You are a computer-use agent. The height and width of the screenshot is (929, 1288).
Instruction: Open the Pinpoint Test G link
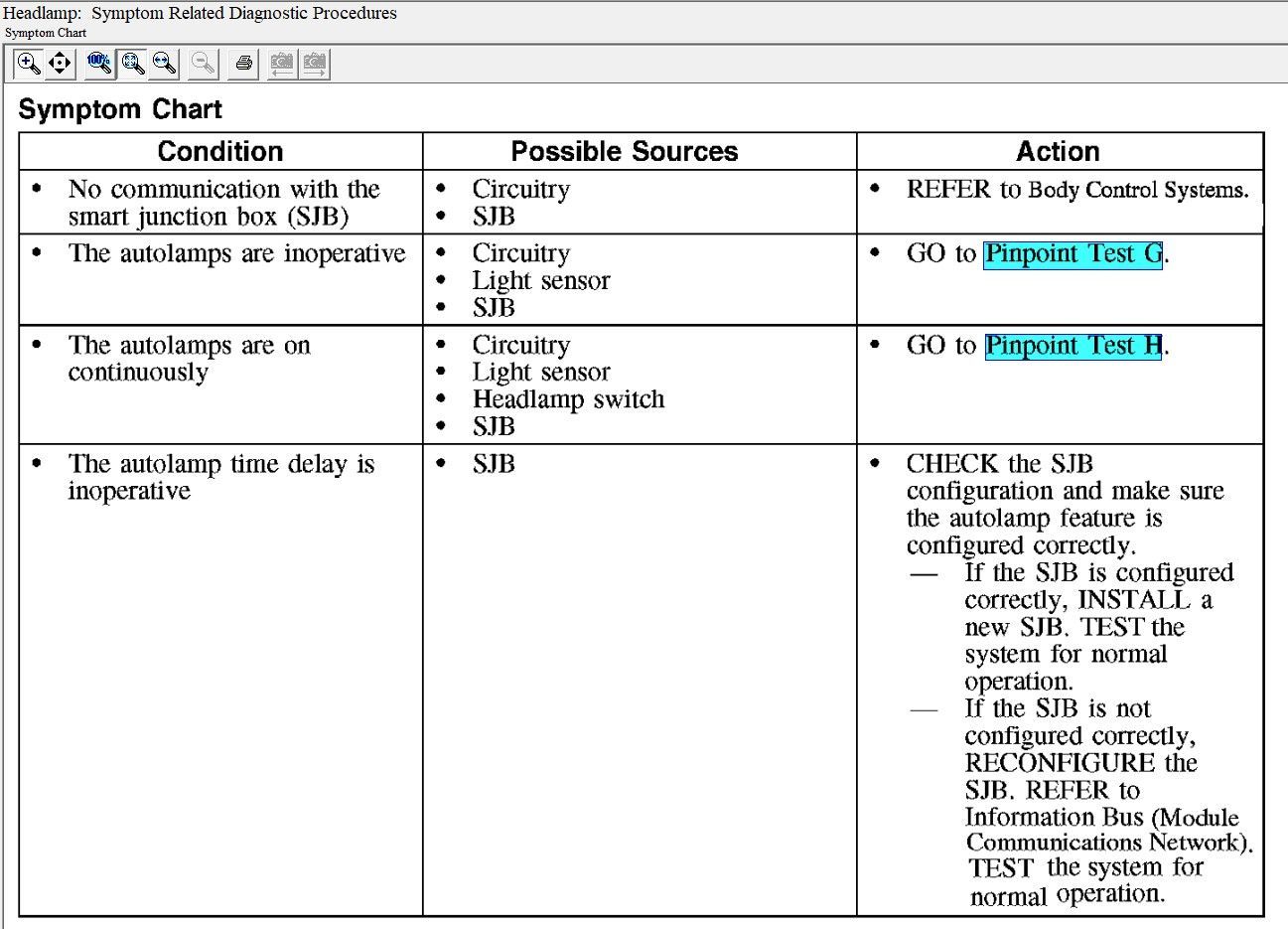[1073, 254]
